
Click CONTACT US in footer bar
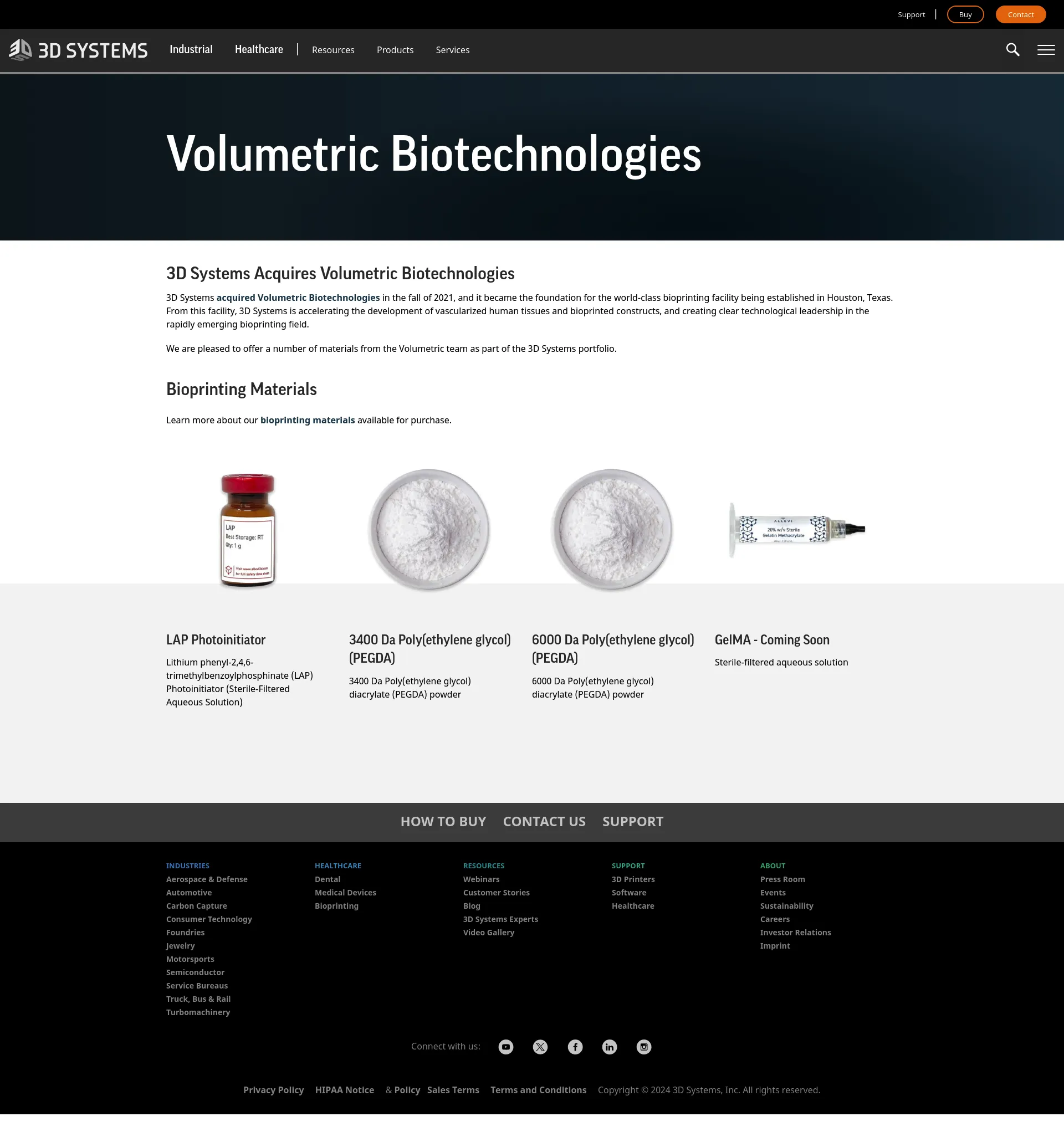[544, 822]
